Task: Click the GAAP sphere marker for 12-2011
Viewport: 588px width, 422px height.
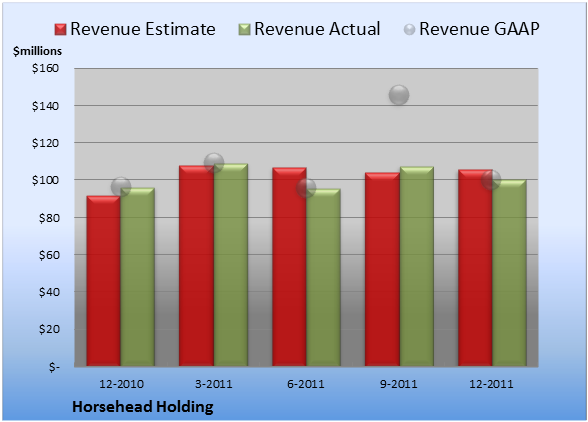Action: 491,180
